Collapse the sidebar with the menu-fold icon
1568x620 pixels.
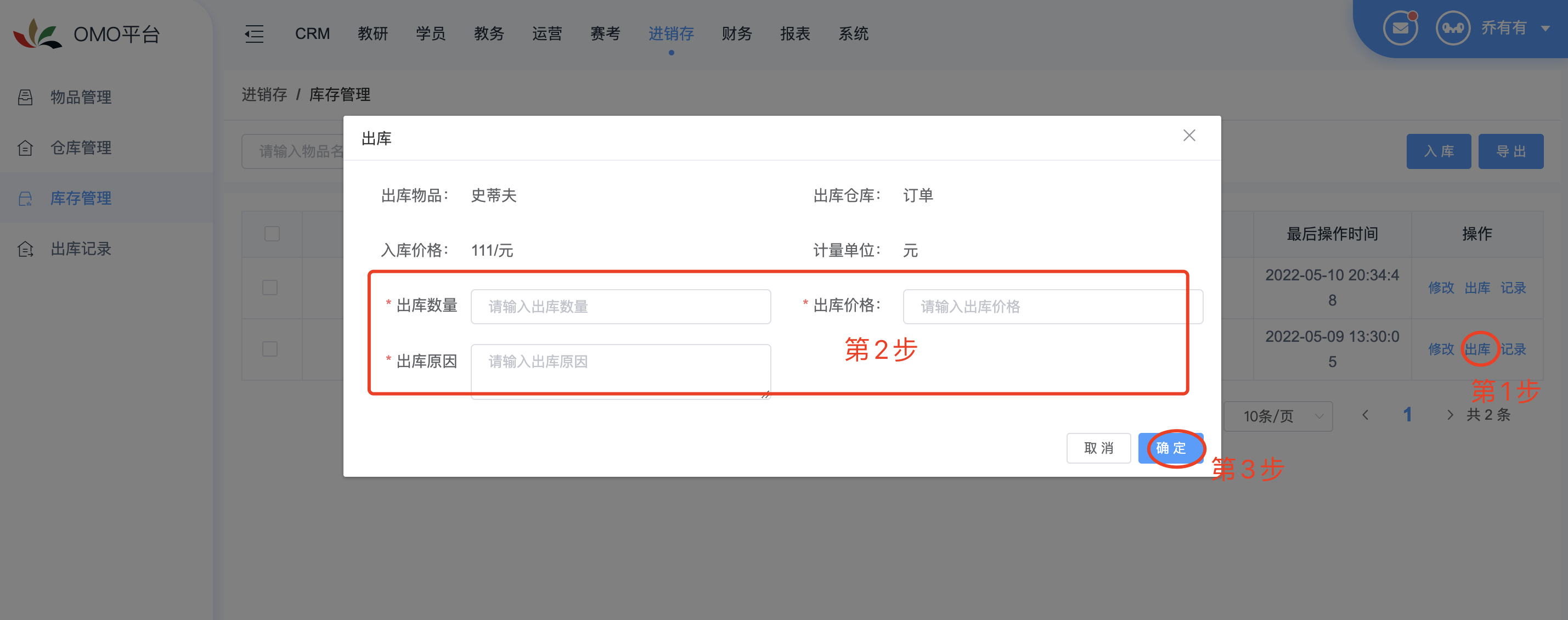pos(254,34)
